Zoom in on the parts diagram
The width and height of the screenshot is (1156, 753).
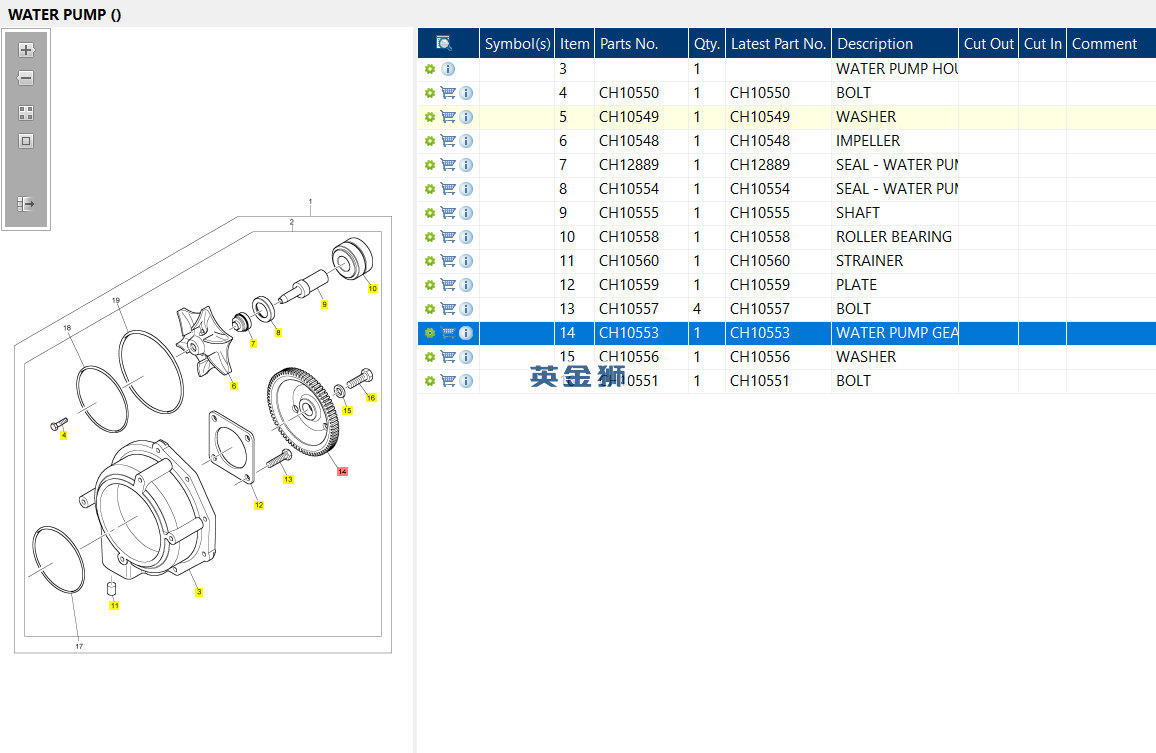(x=26, y=50)
